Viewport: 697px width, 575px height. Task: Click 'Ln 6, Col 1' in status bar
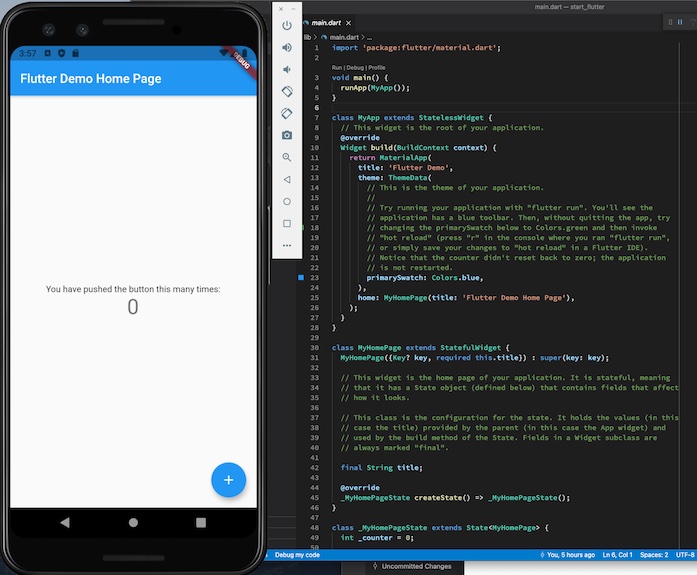617,555
